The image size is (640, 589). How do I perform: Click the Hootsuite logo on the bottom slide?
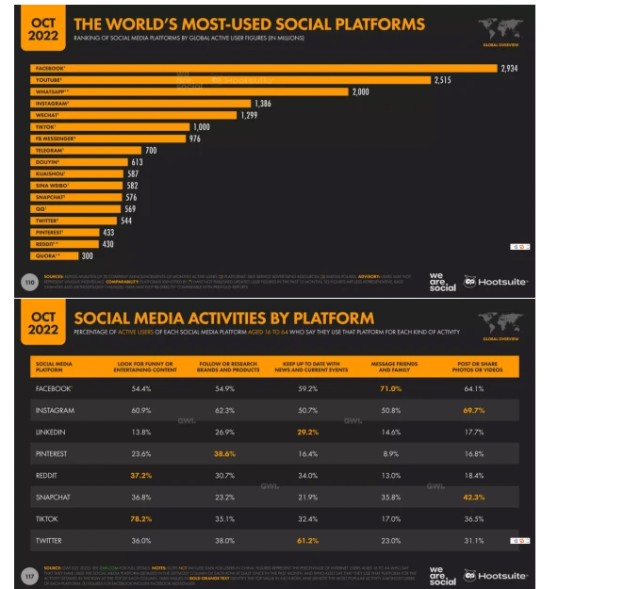point(495,576)
